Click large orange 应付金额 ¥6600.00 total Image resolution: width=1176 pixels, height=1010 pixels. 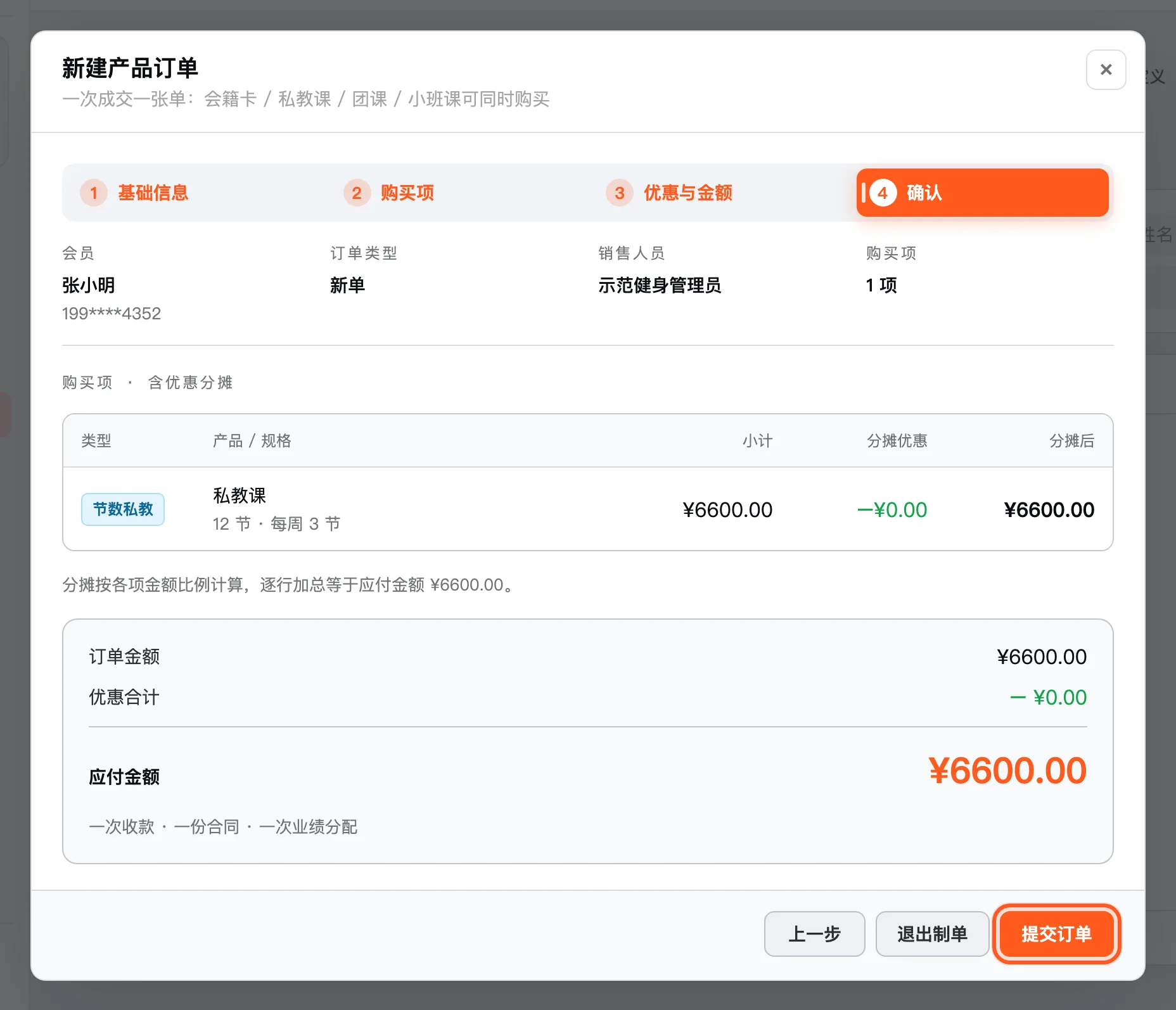click(x=1007, y=771)
